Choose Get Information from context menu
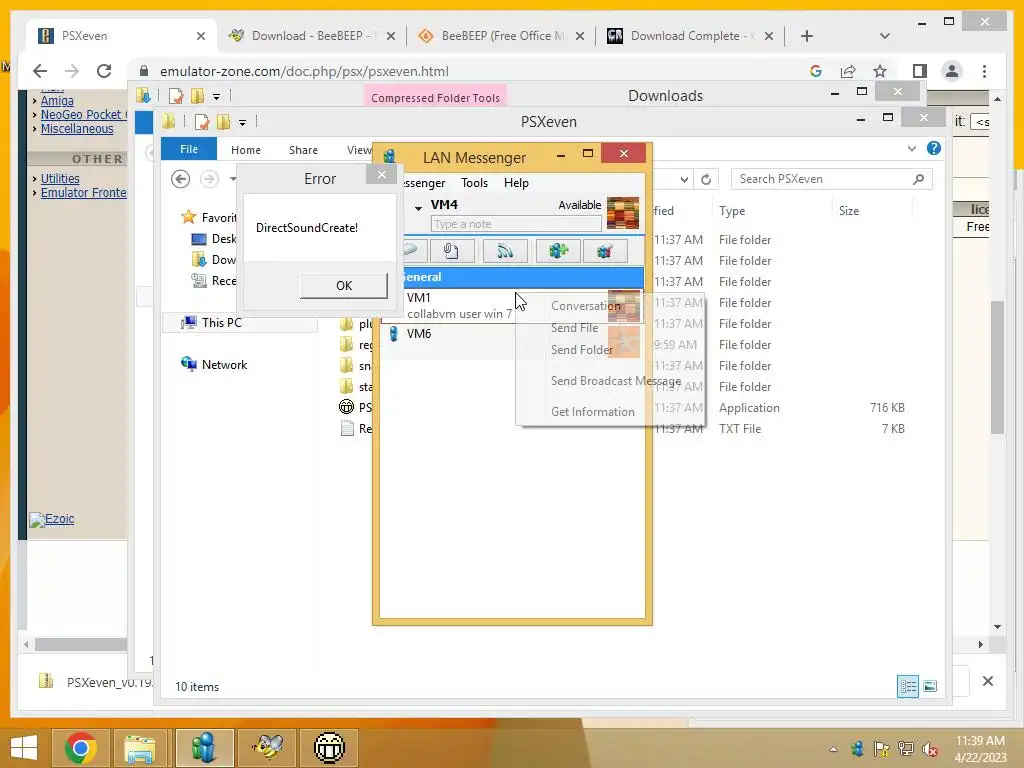Screen dimensions: 1024x768 coord(592,412)
